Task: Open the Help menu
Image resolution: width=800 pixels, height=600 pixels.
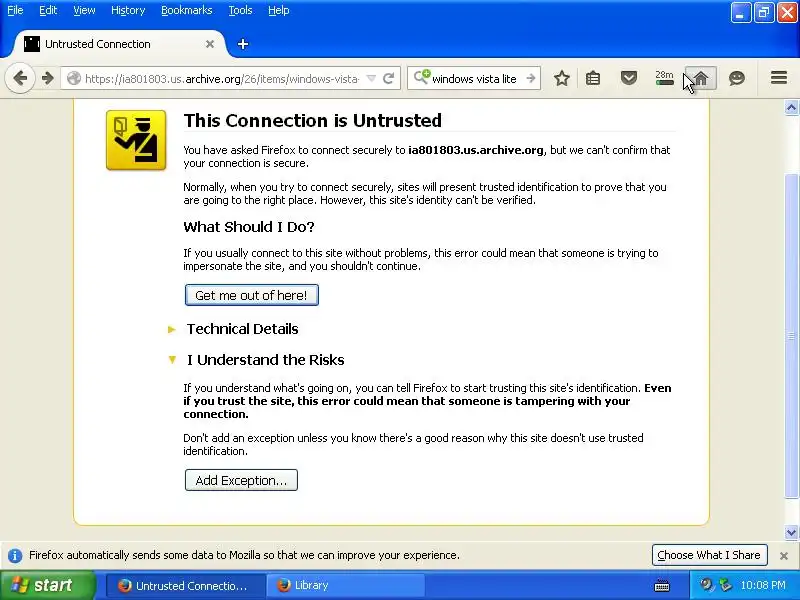Action: point(279,10)
